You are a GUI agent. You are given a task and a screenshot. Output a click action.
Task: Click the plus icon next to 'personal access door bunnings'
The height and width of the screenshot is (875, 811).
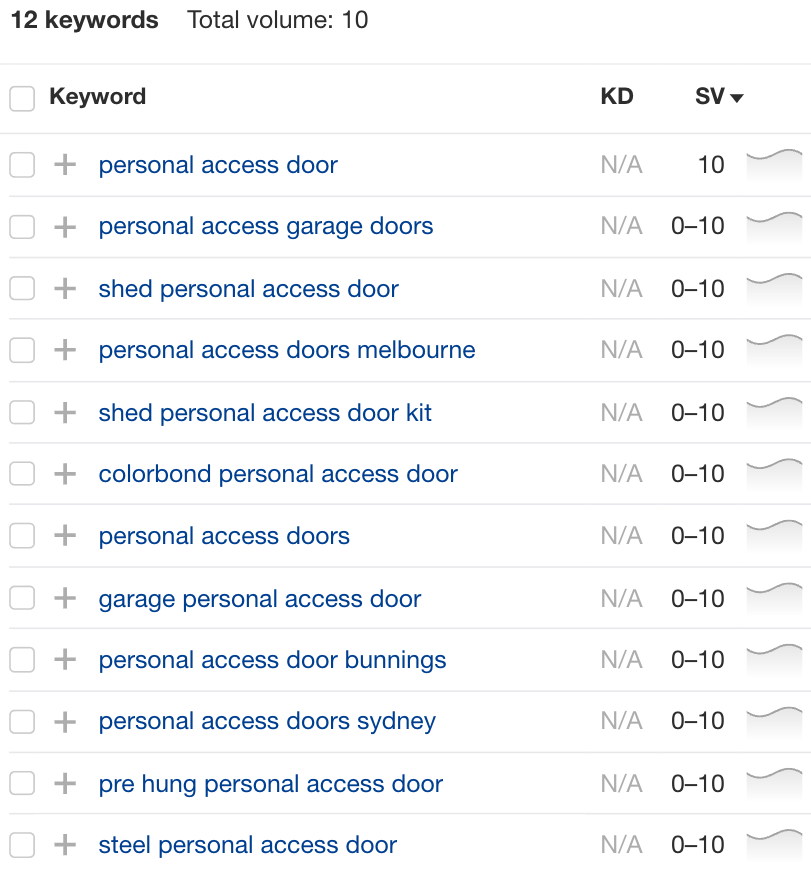pos(64,659)
